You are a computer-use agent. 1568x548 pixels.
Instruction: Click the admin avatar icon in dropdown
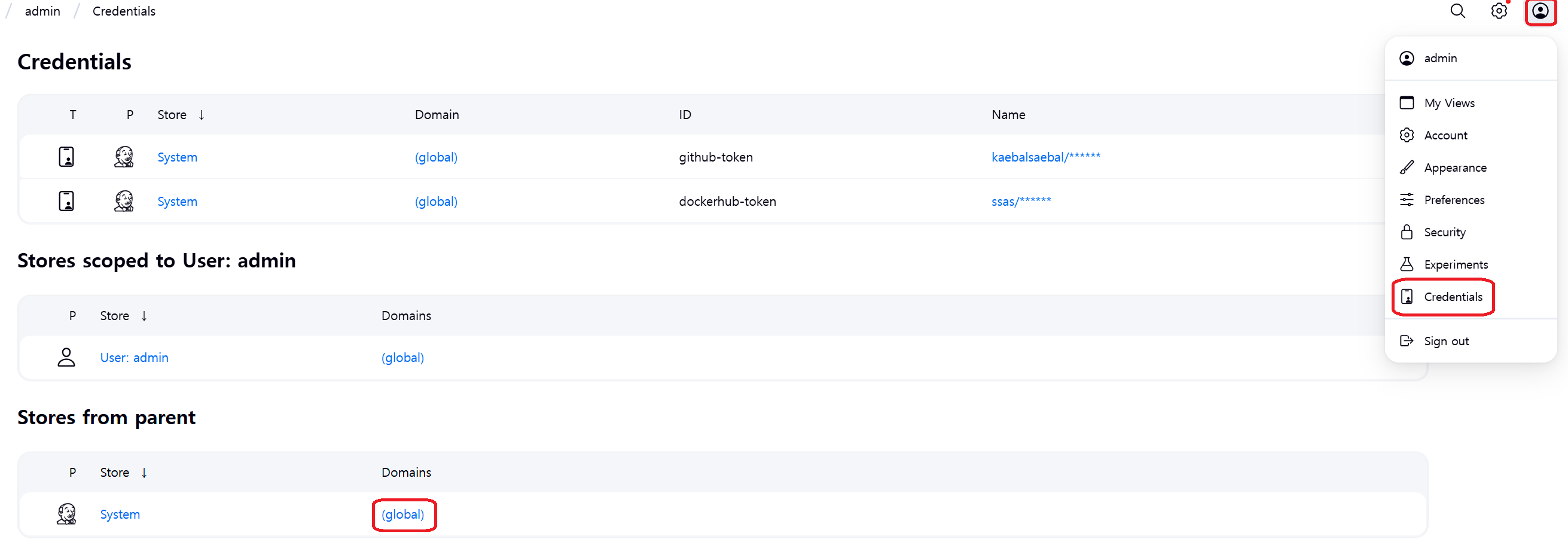[x=1407, y=58]
